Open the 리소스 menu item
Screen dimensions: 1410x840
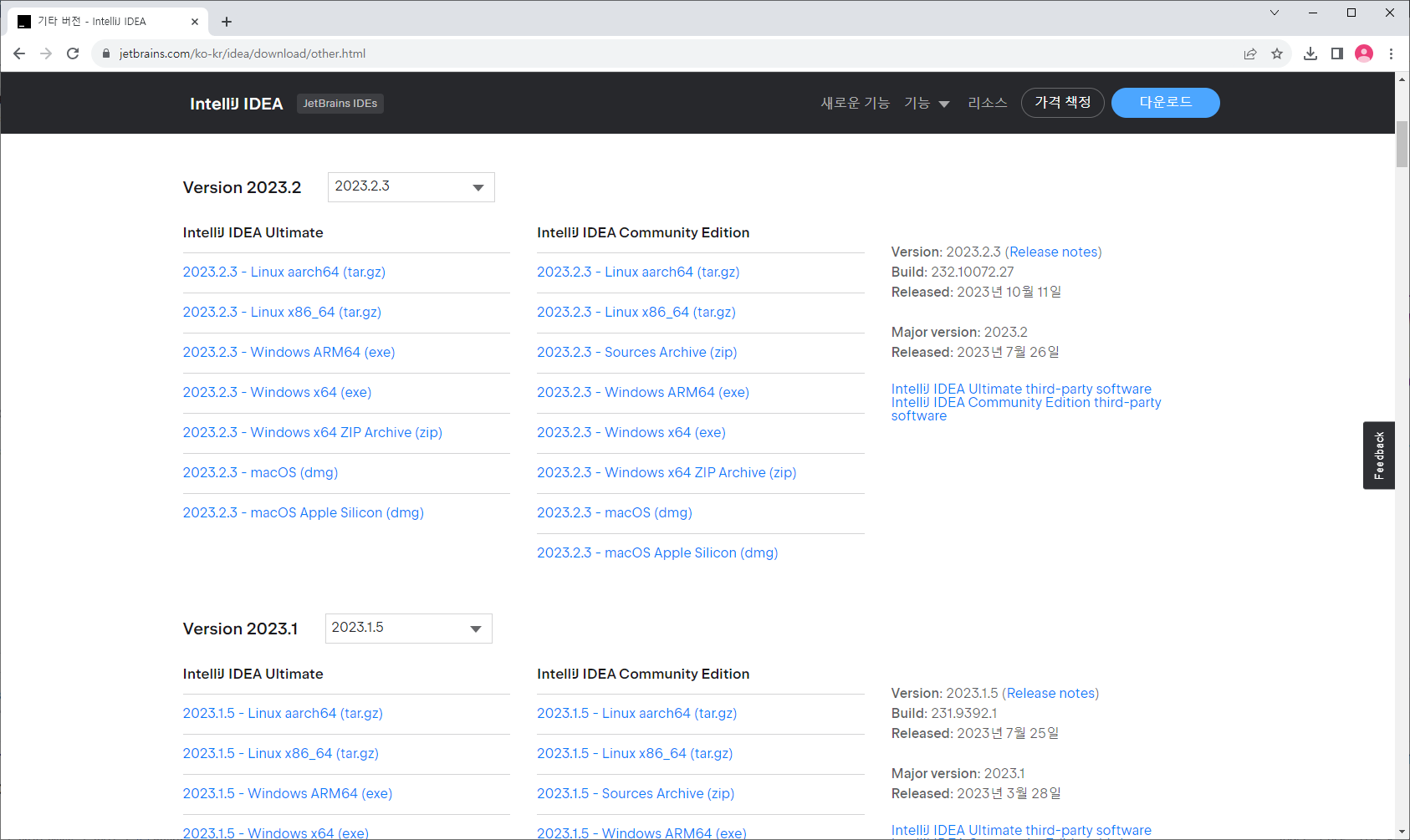click(988, 103)
